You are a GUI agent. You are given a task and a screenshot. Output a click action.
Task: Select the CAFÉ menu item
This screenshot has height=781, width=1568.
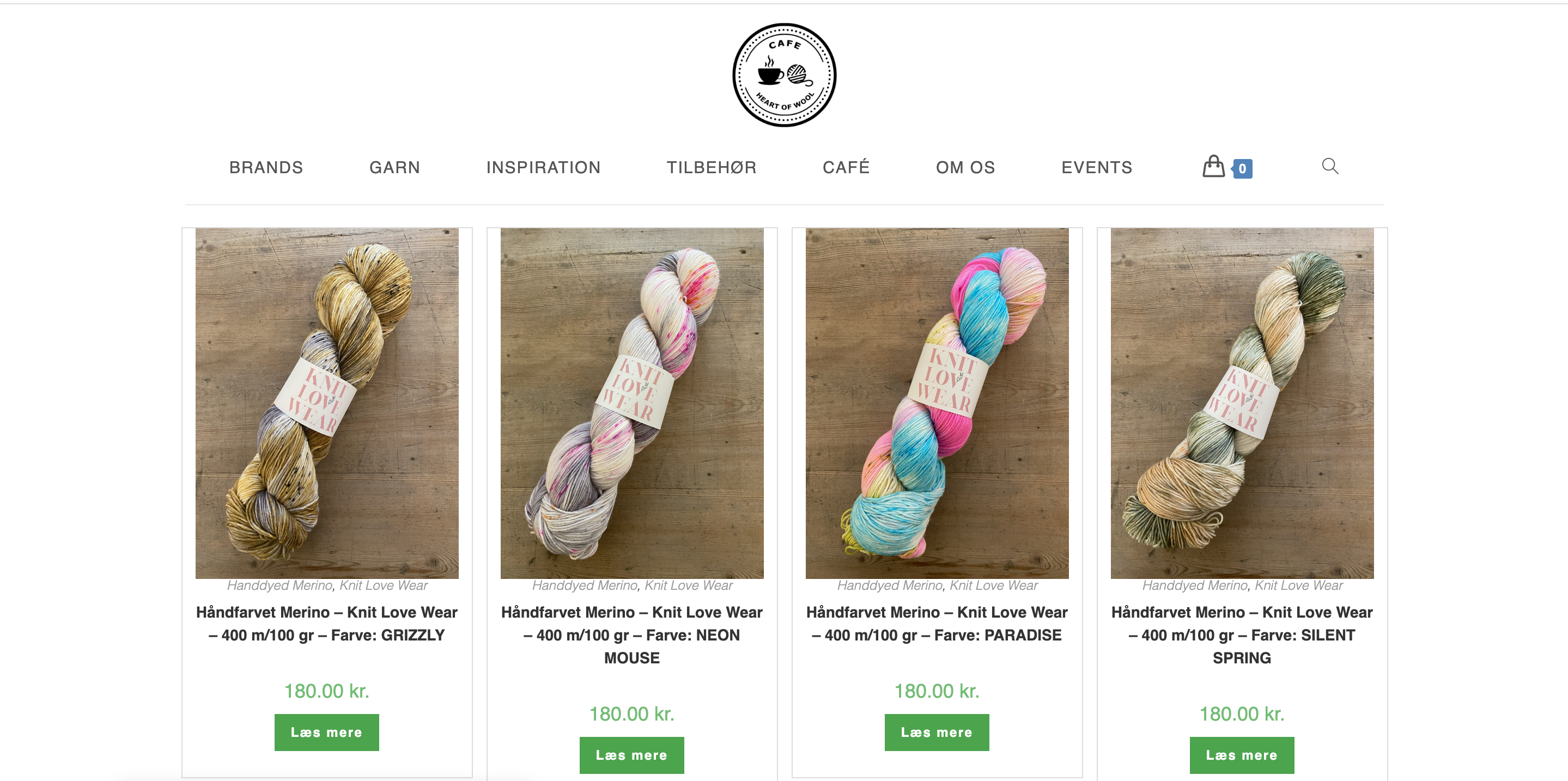click(846, 167)
